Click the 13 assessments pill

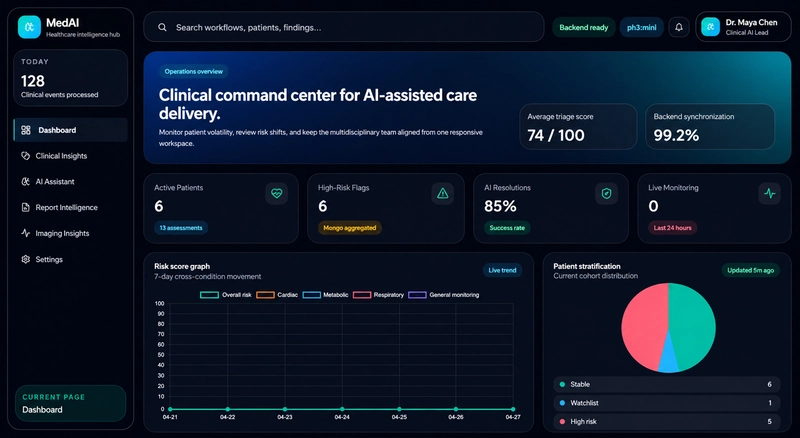tap(181, 228)
